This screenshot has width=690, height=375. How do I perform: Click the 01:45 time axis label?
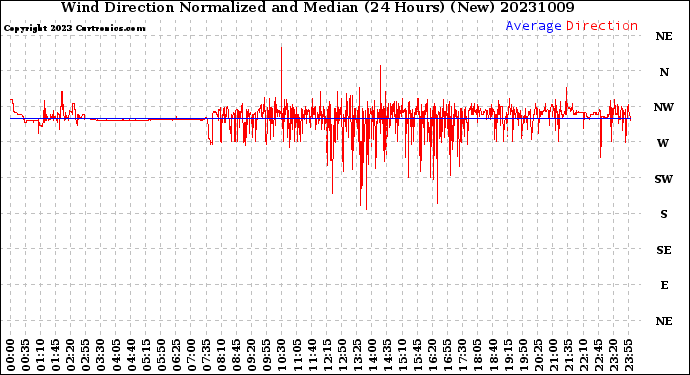pos(56,355)
